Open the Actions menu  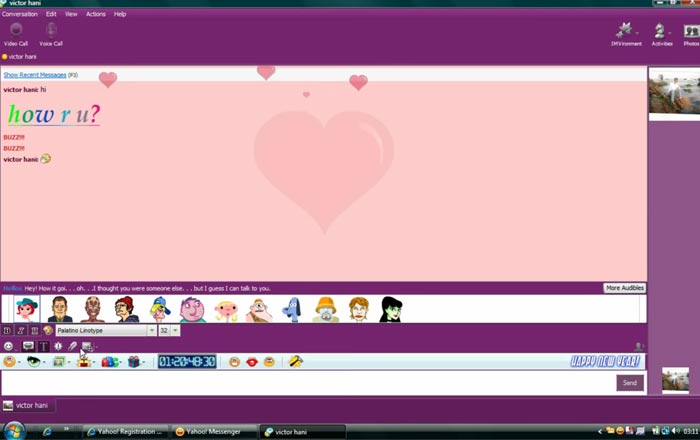96,14
